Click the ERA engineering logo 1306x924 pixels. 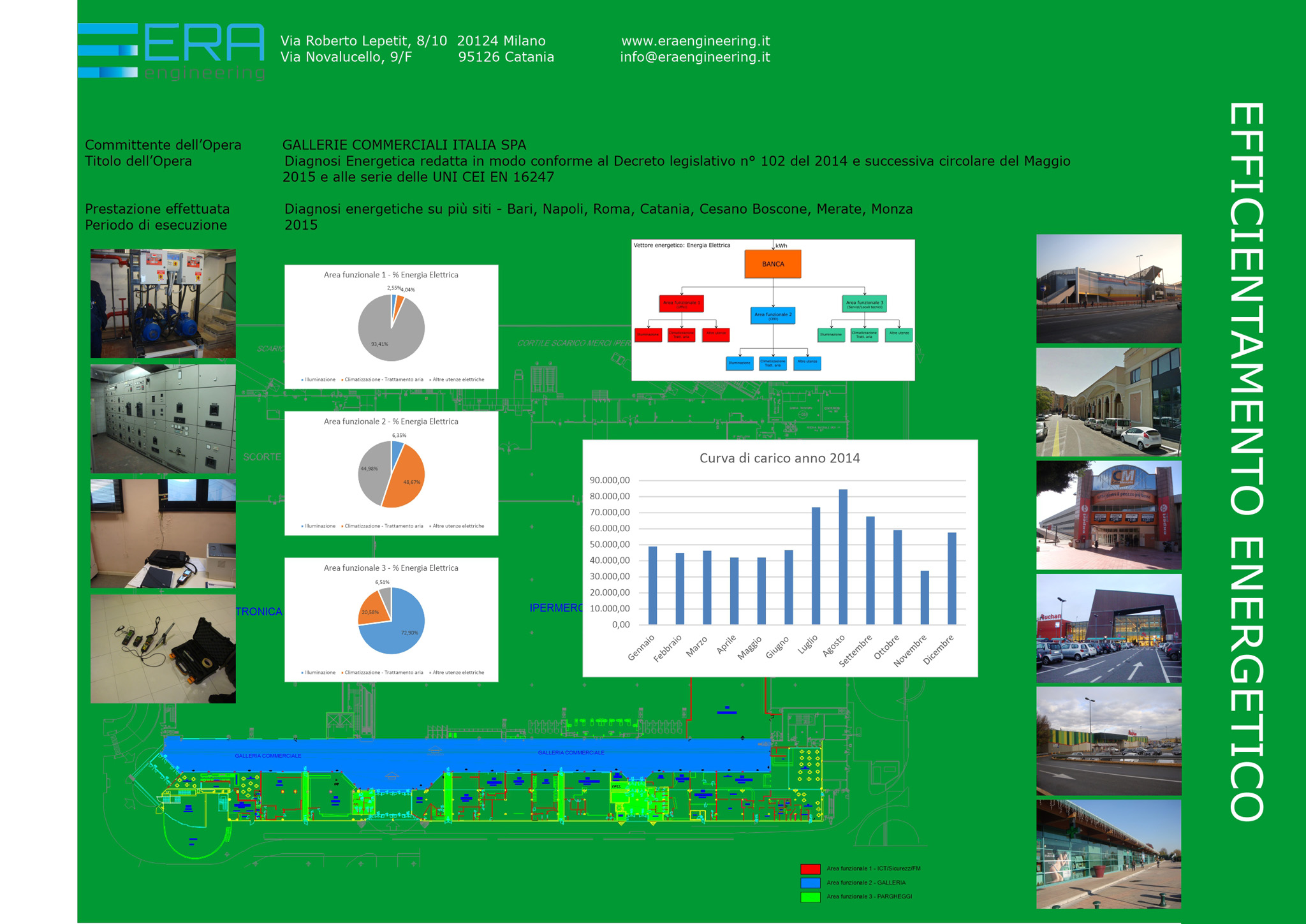pos(171,51)
